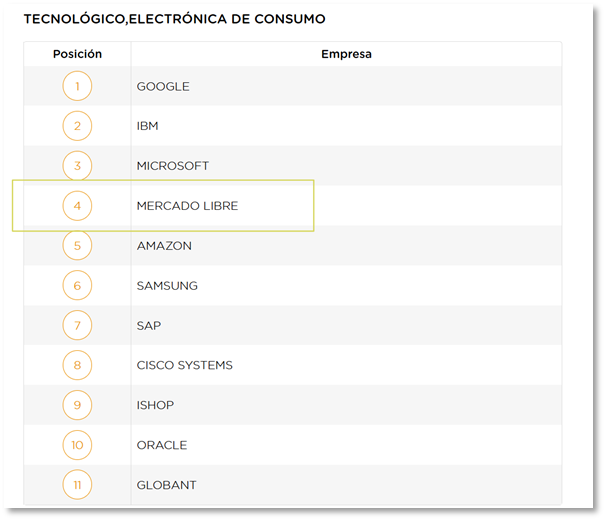Screen dimensions: 606x521
Task: Select the circled number 10 badge
Action: pos(77,445)
